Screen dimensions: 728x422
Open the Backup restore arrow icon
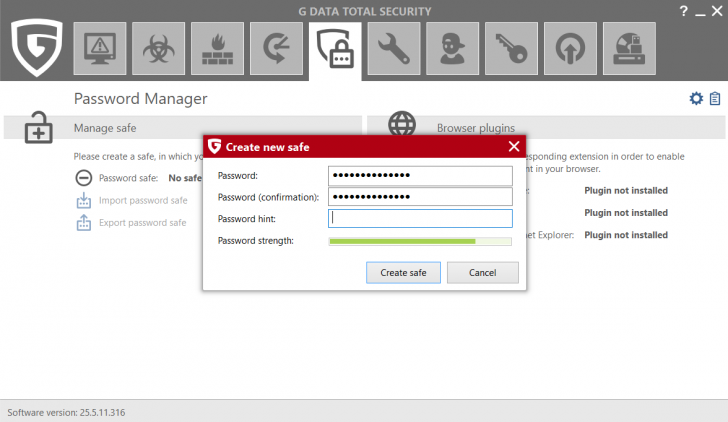pyautogui.click(x=276, y=48)
